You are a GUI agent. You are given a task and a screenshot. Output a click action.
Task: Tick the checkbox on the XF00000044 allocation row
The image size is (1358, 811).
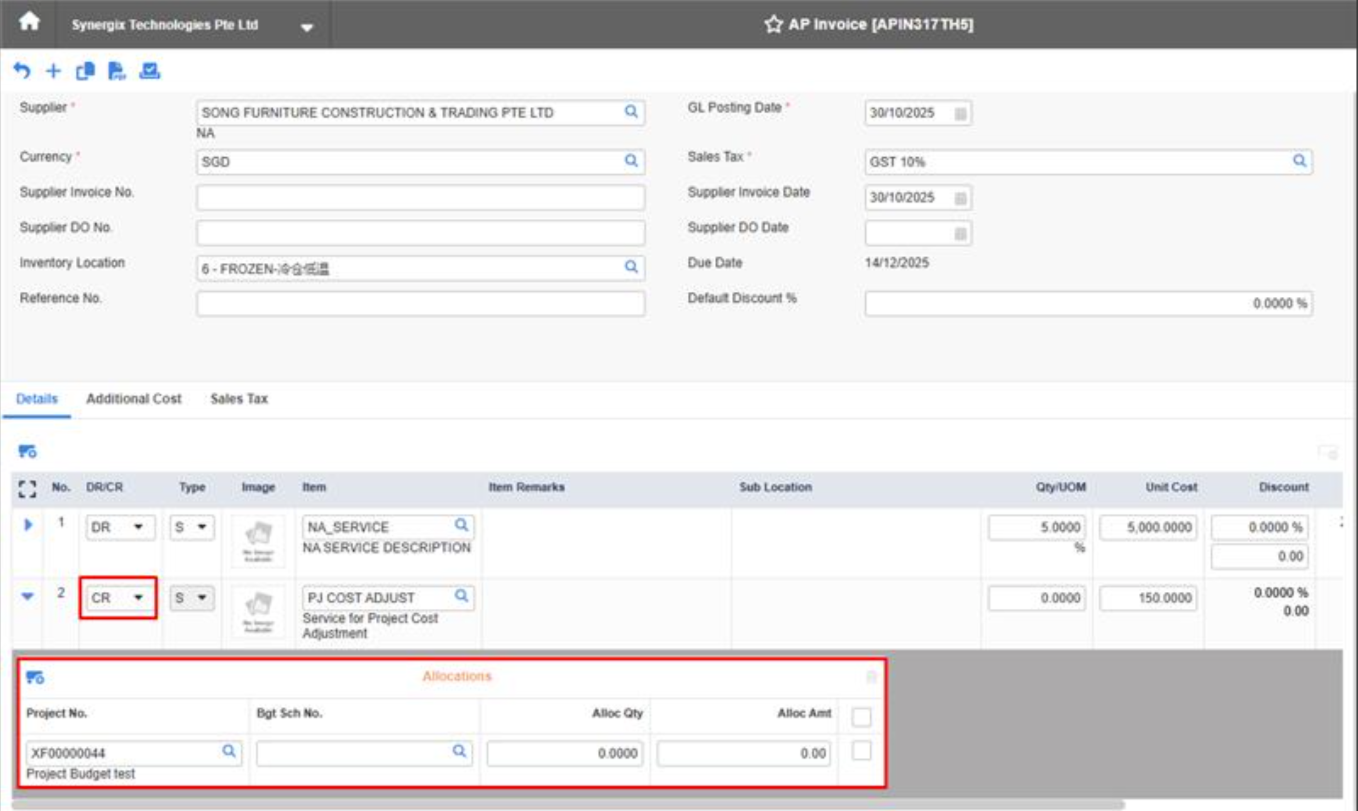pos(861,751)
